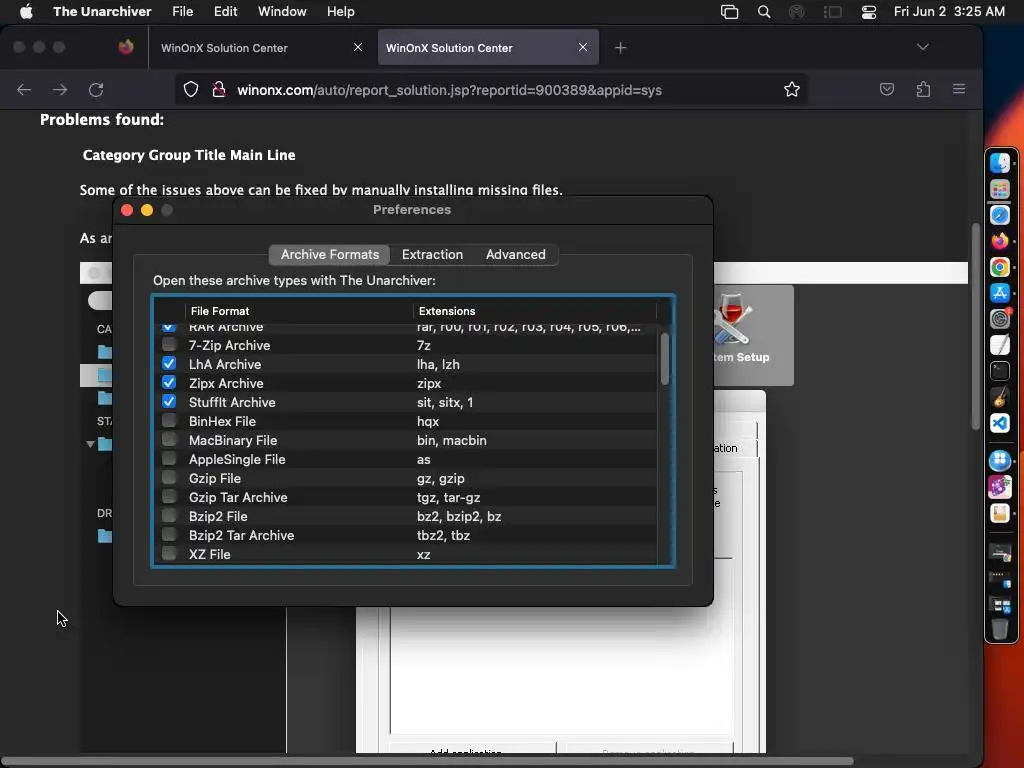Launch Safari from the dock
Screen dimensions: 1024x768
999,215
